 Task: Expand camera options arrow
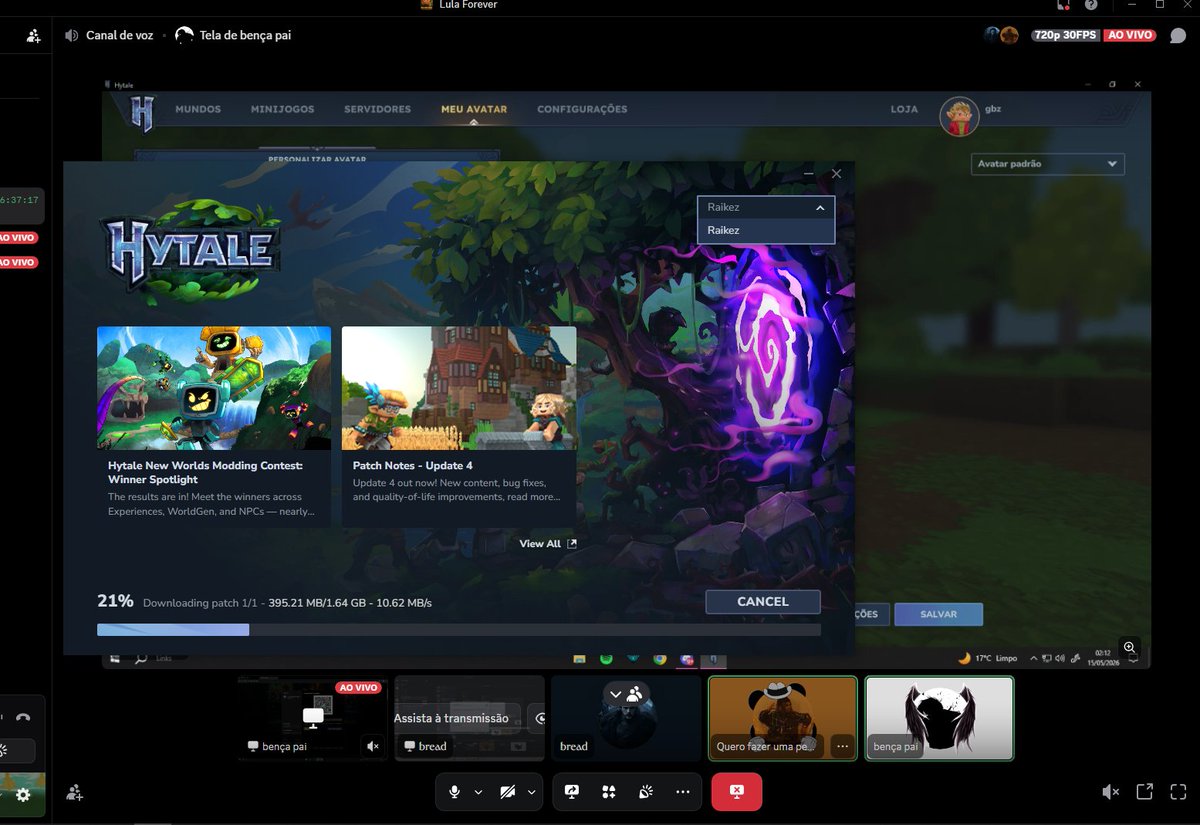click(531, 792)
